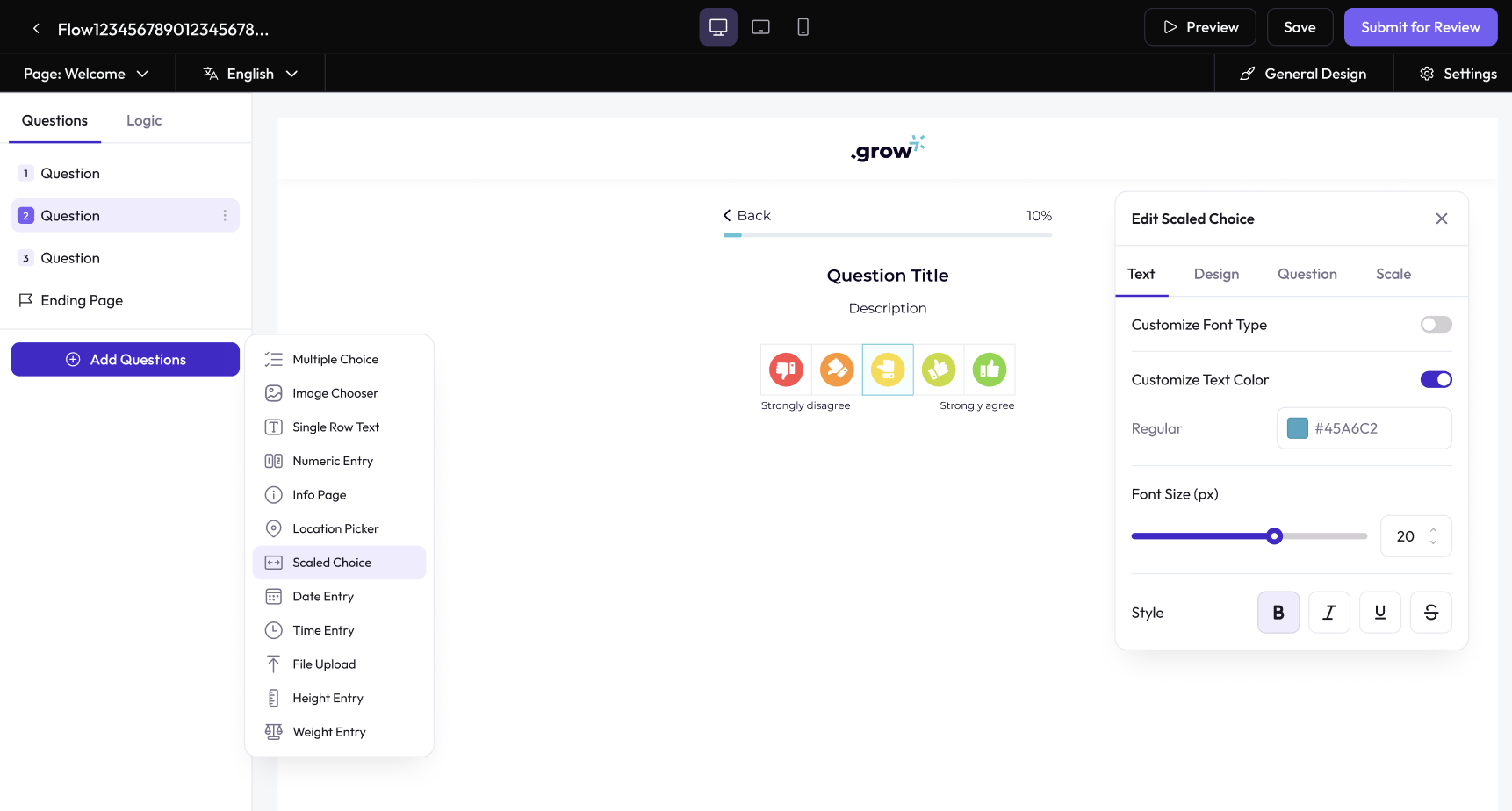1512x811 pixels.
Task: Switch to the Design tab
Action: pos(1216,274)
